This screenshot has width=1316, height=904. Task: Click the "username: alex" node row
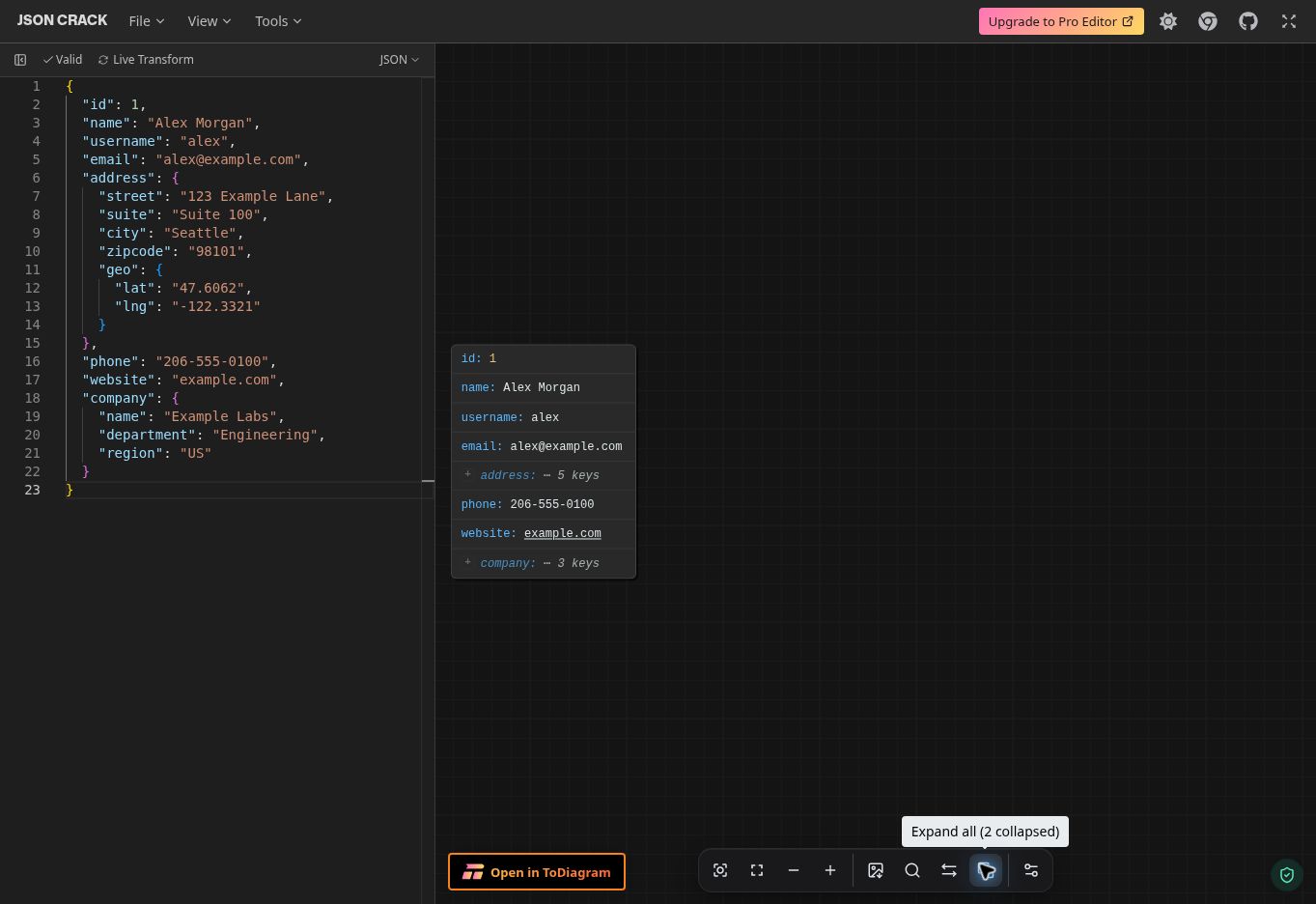coord(544,417)
